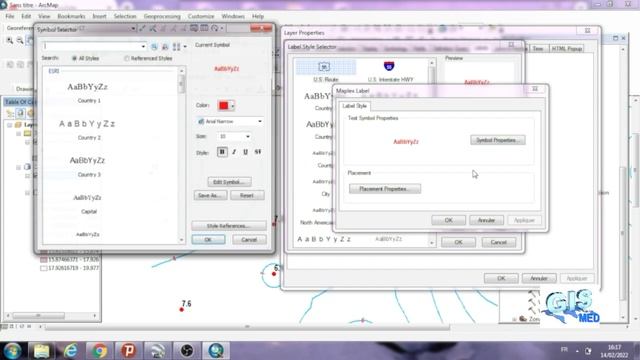Screen dimensions: 640x360
Task: Open the Customize menu
Action: click(201, 16)
